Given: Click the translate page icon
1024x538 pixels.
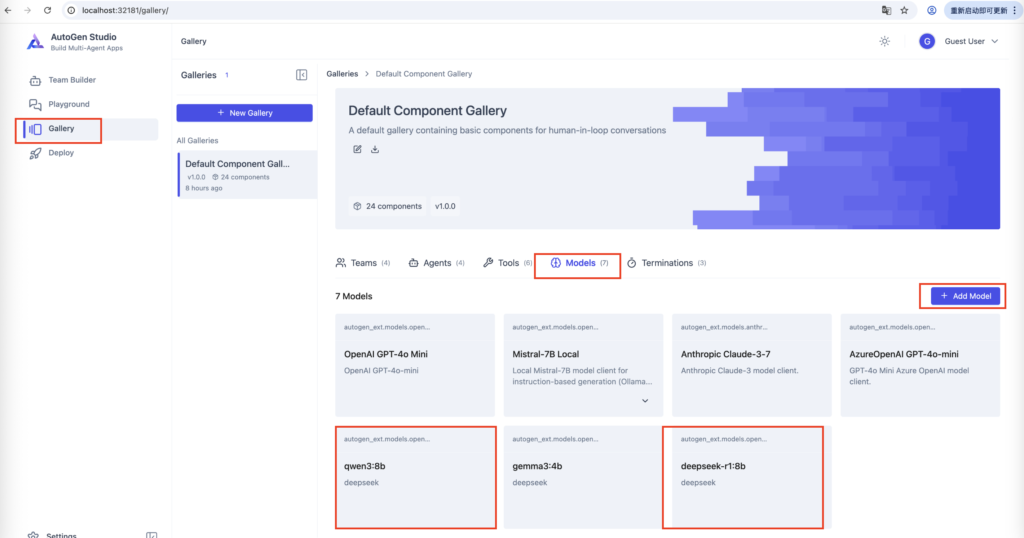Looking at the screenshot, I should 886,10.
